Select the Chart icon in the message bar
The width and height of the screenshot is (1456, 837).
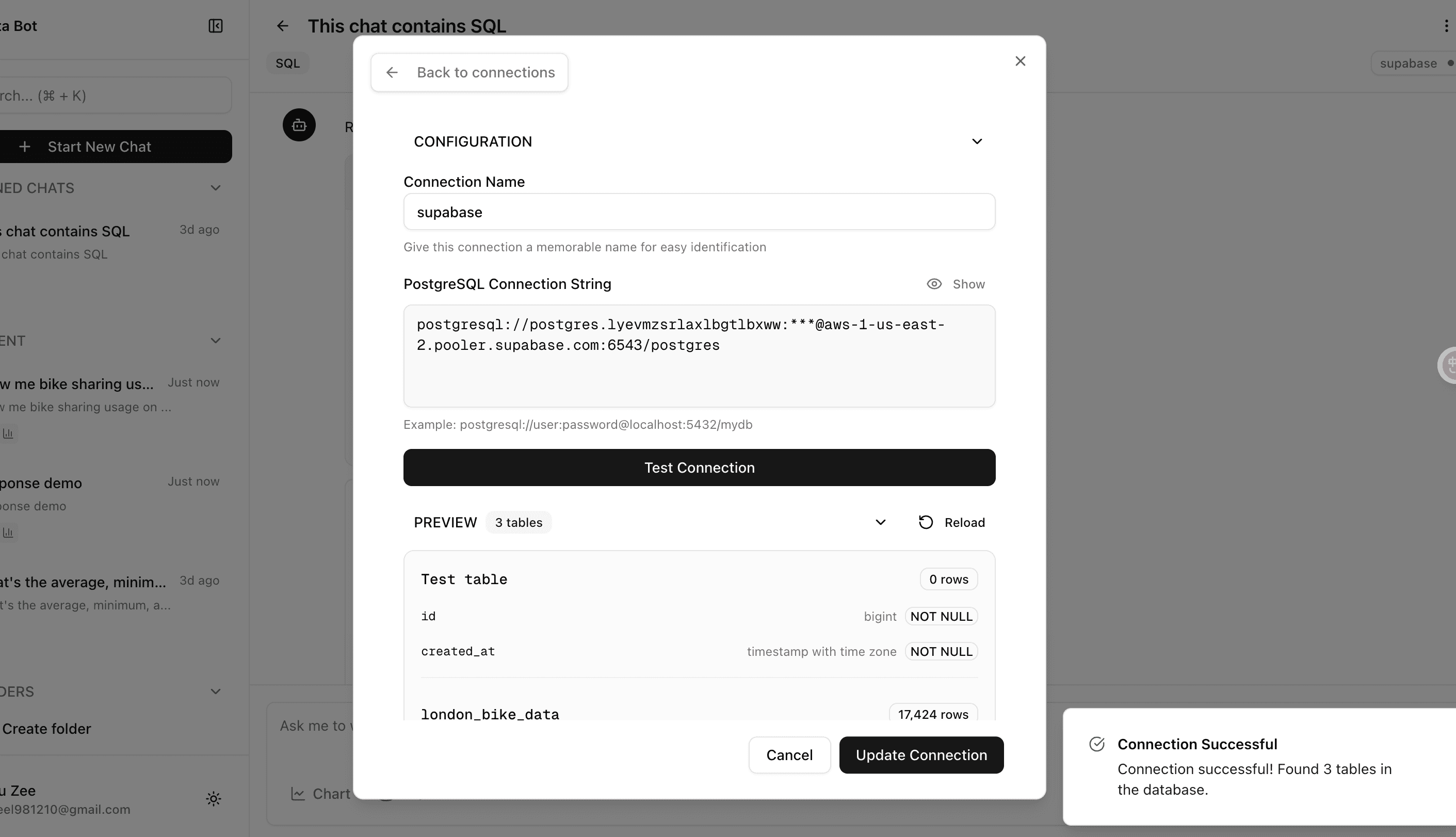coord(298,793)
